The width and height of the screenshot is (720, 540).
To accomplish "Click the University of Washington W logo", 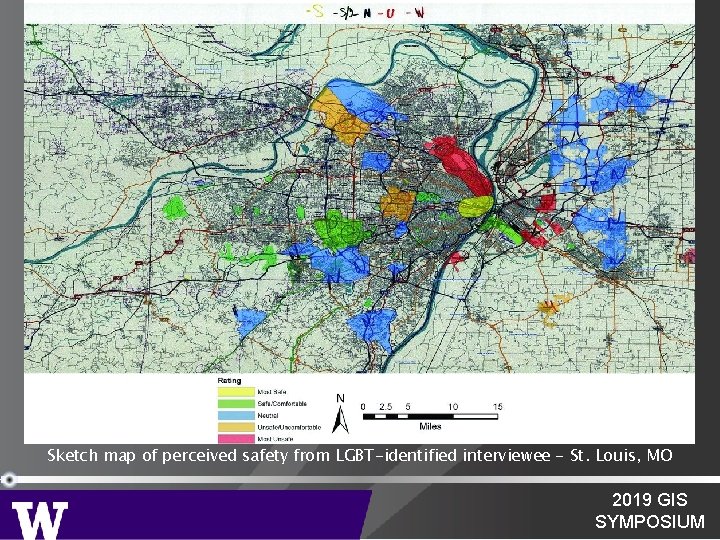I will (x=40, y=520).
